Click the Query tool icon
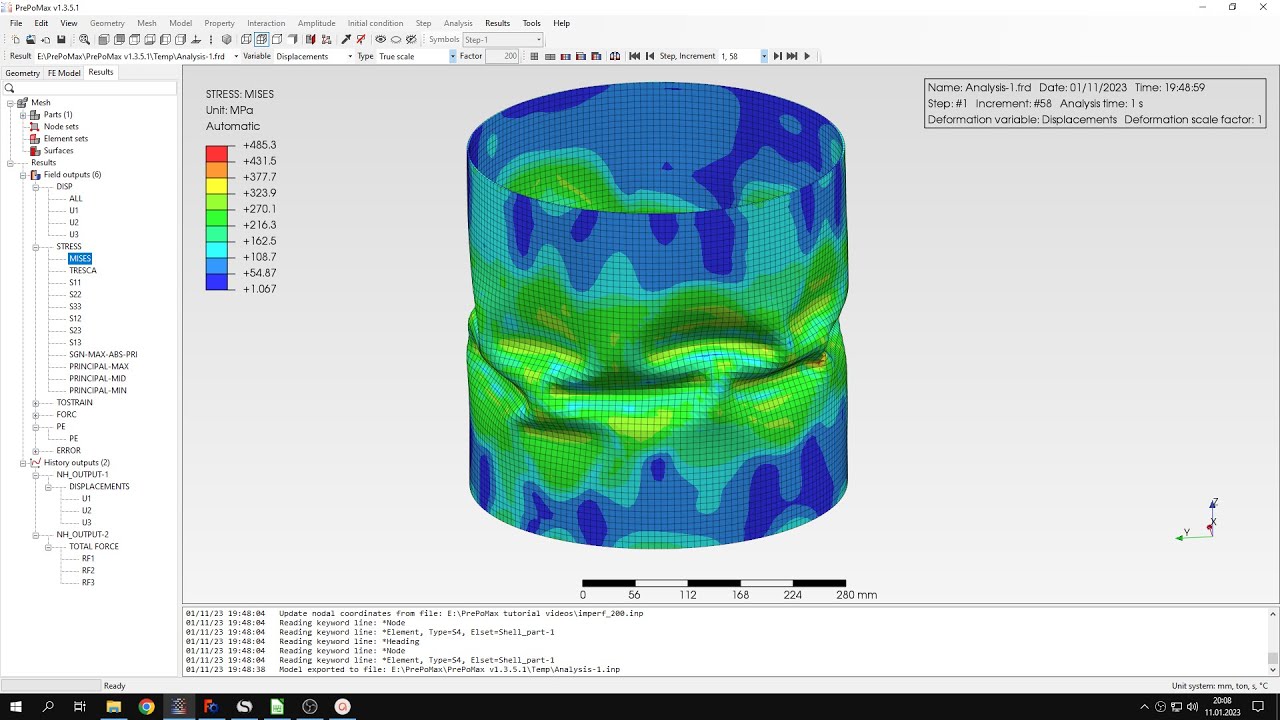 click(x=345, y=40)
